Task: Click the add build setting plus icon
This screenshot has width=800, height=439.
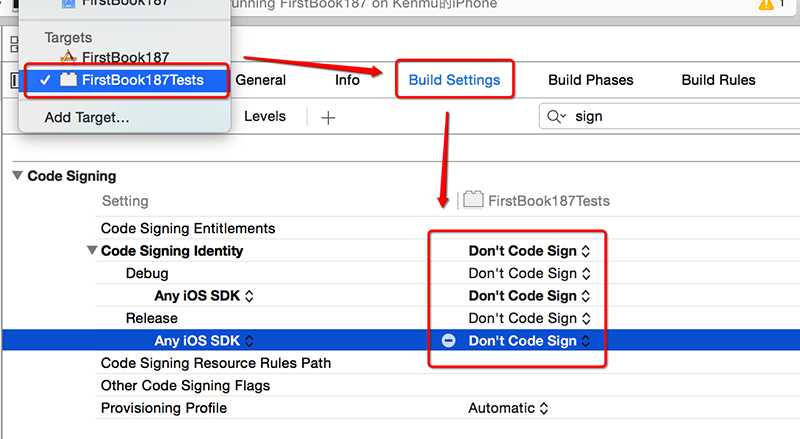Action: click(328, 118)
